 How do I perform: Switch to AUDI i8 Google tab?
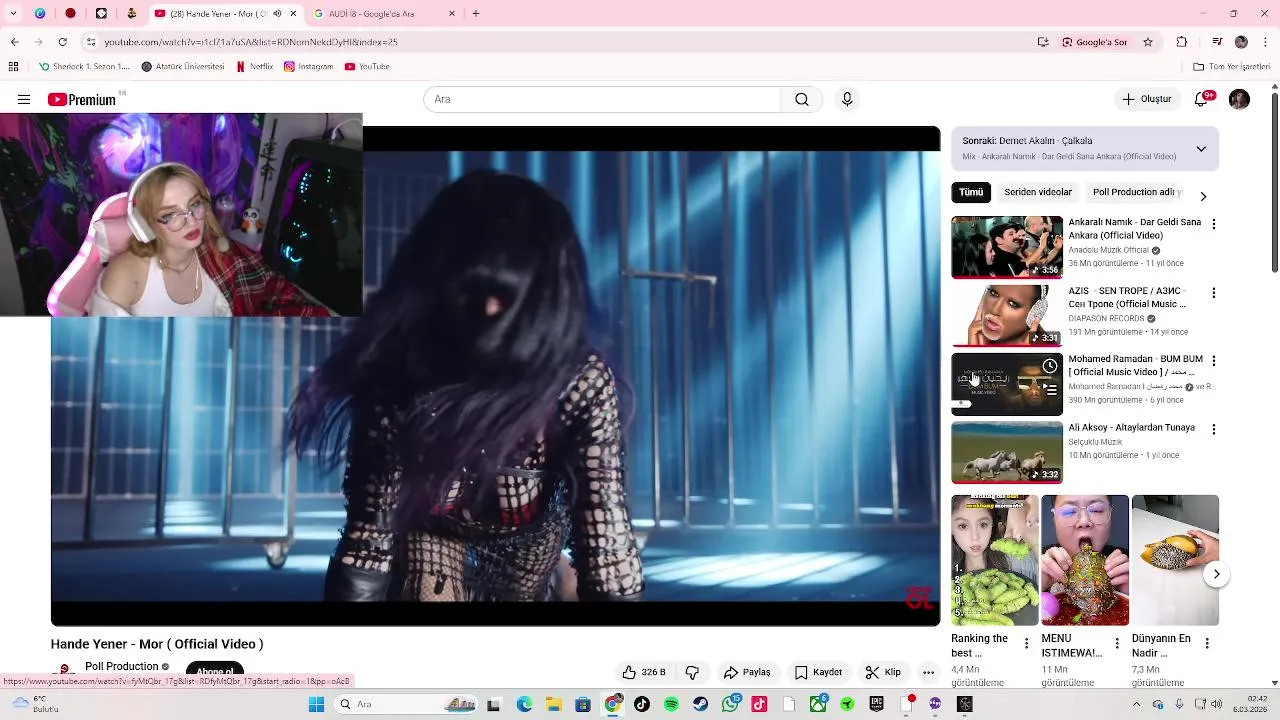click(x=385, y=14)
